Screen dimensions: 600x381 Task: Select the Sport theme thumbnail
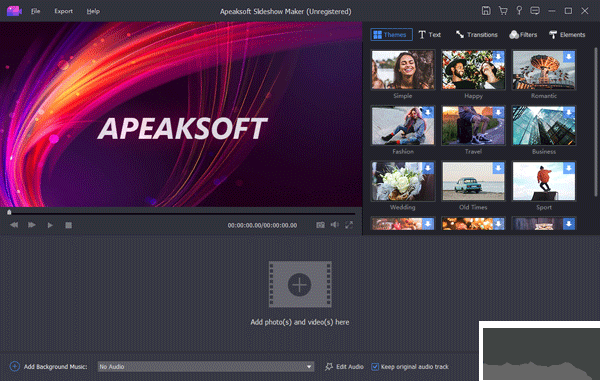tap(544, 181)
